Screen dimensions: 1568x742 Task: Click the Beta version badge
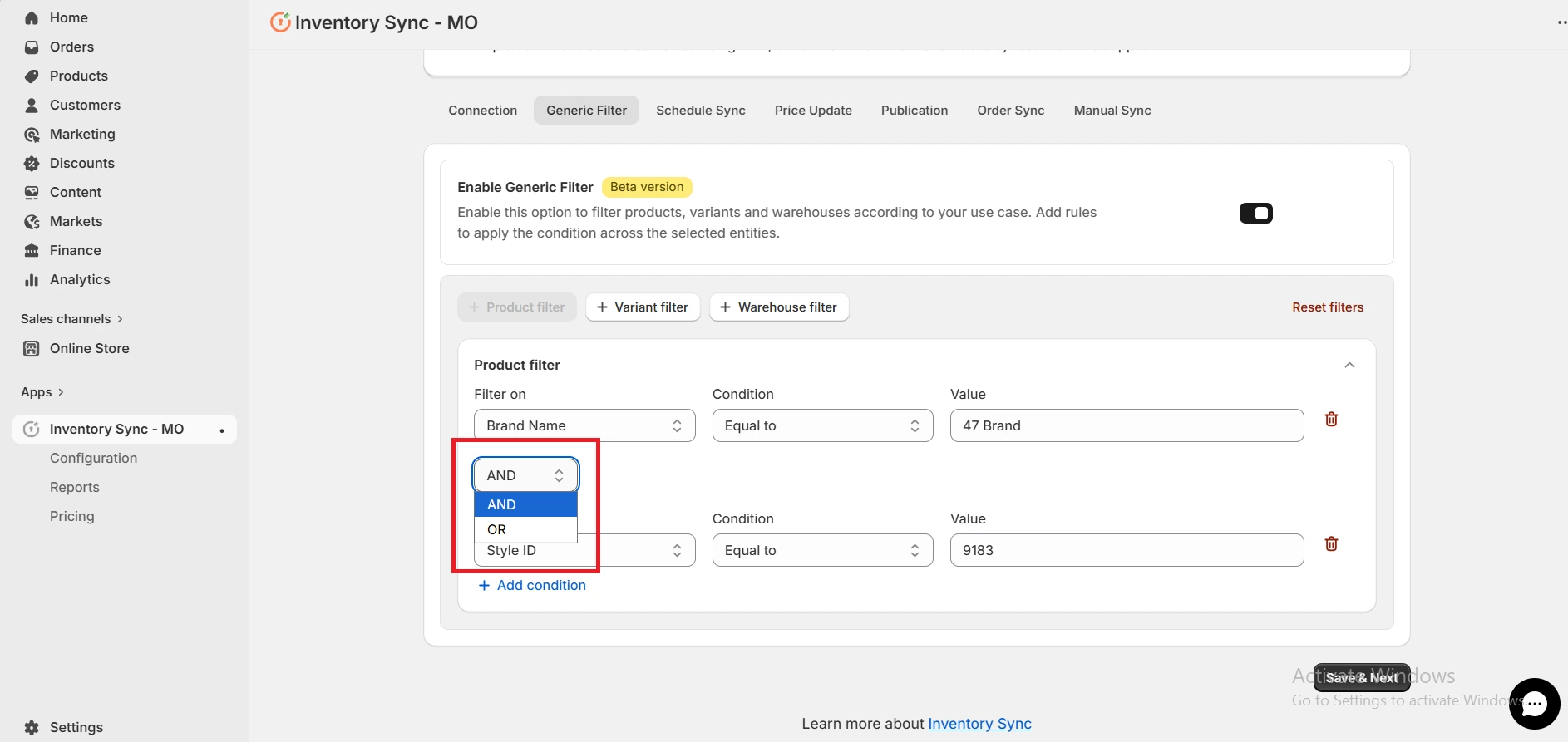pyautogui.click(x=647, y=187)
